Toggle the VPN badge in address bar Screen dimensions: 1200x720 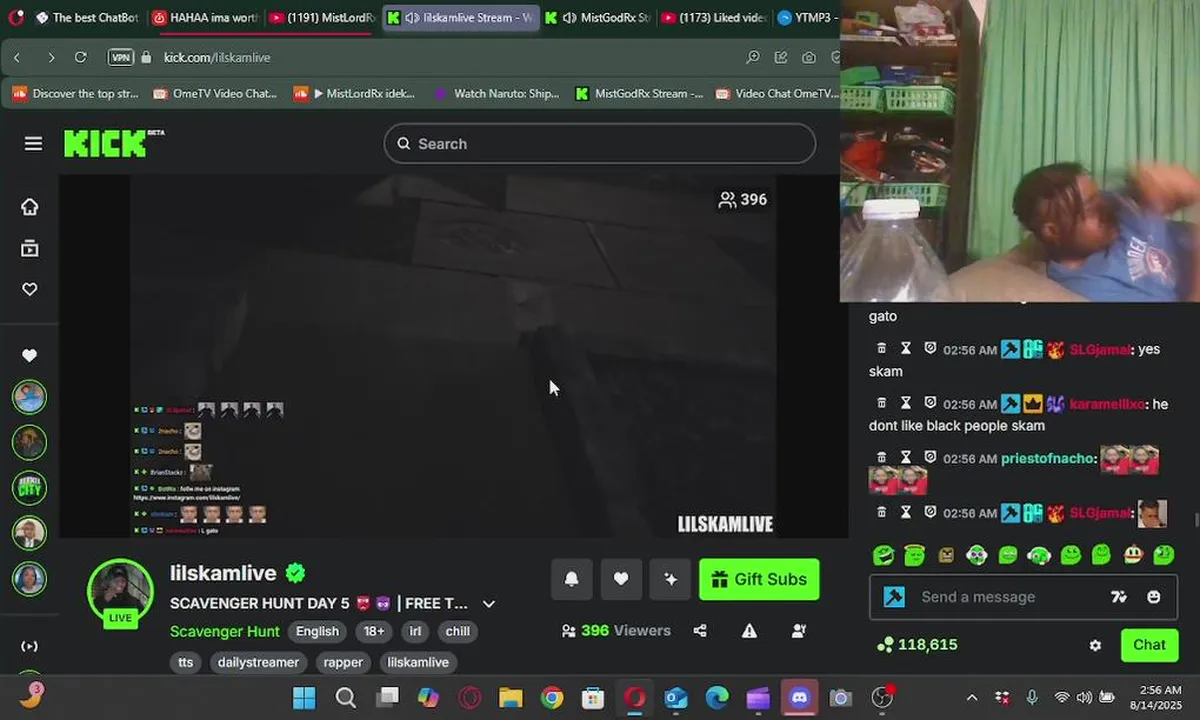(121, 58)
